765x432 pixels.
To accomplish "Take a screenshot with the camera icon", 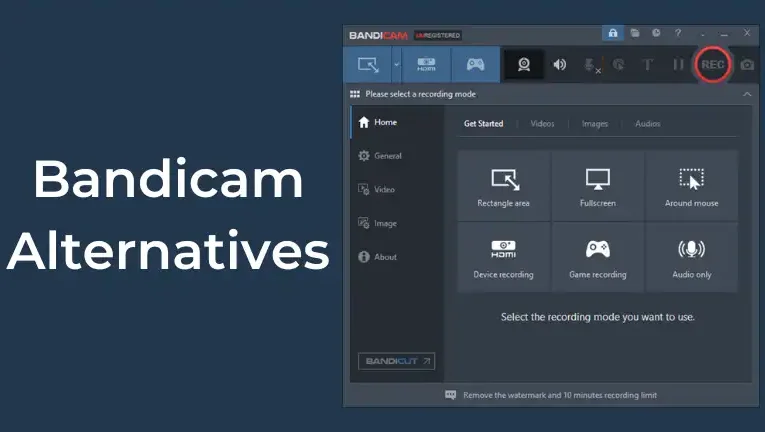I will (747, 65).
